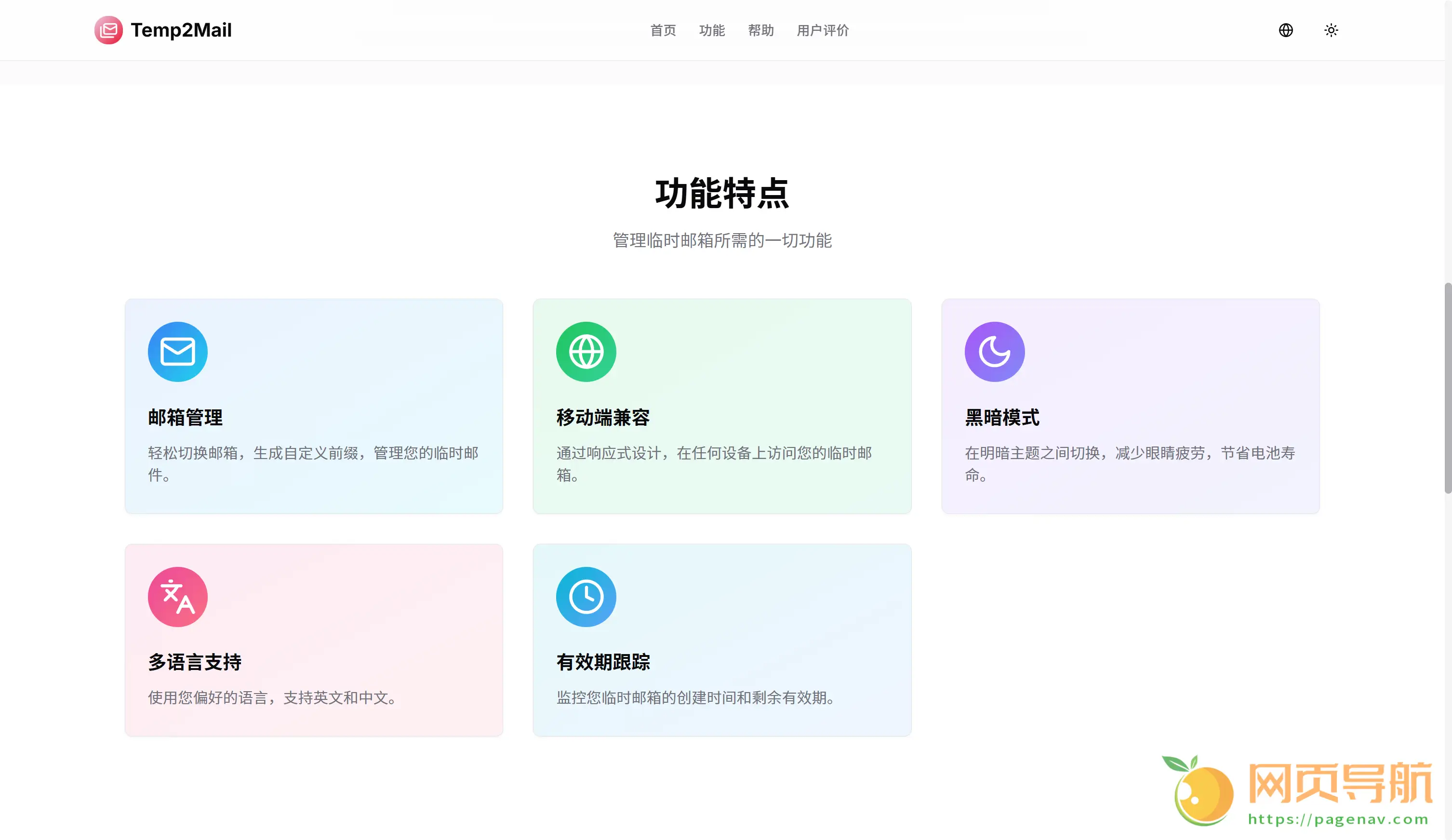Click description 监控您临时邮箱的创建时间和剩余有效期
The width and height of the screenshot is (1452, 840).
(695, 698)
